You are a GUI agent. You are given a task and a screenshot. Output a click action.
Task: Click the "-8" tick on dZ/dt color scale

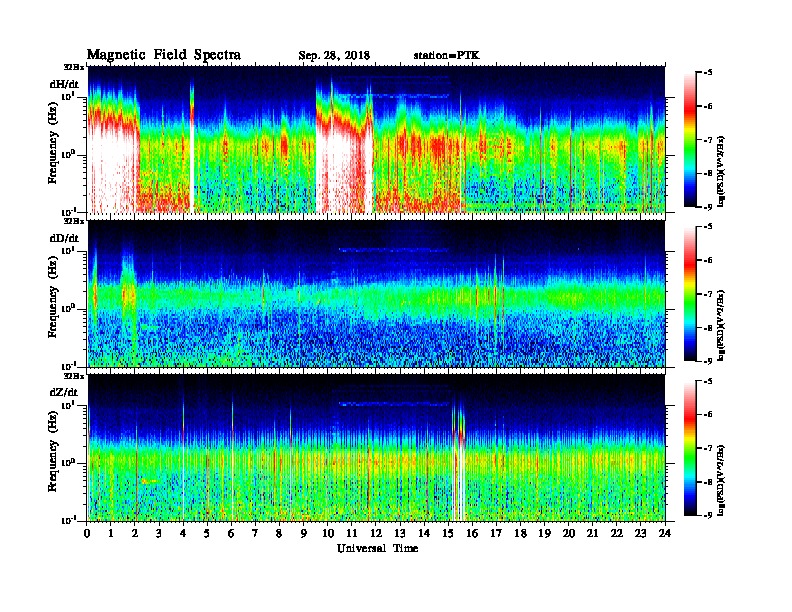coord(708,482)
